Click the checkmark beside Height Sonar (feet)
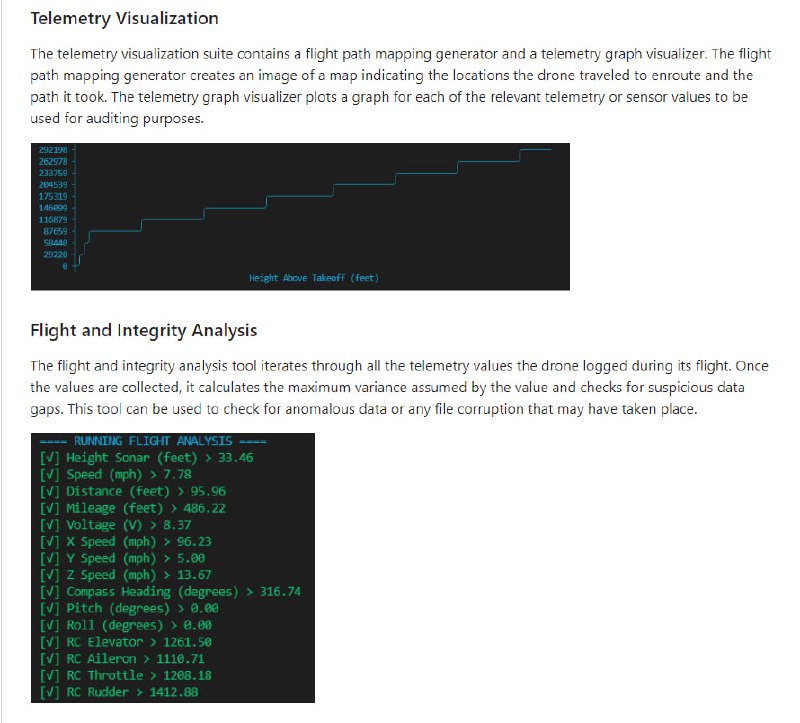Viewport: 800px width, 723px height. point(49,458)
